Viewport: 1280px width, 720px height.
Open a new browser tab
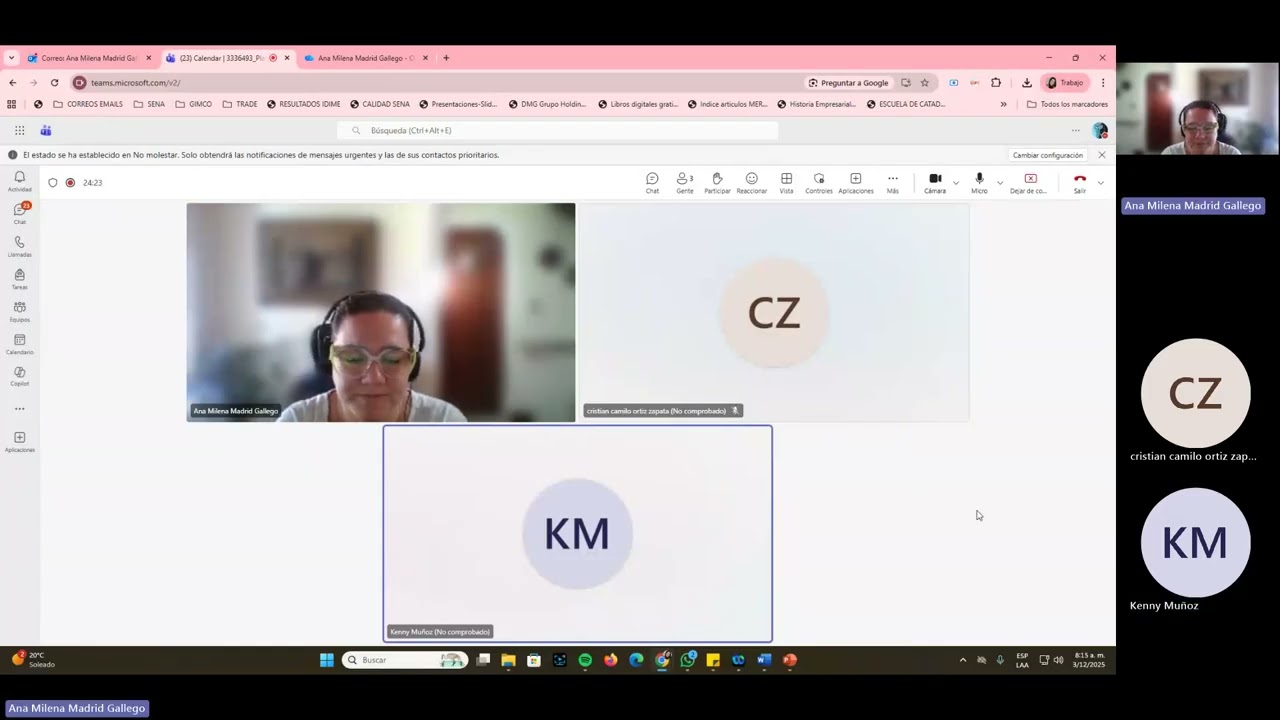(x=446, y=58)
